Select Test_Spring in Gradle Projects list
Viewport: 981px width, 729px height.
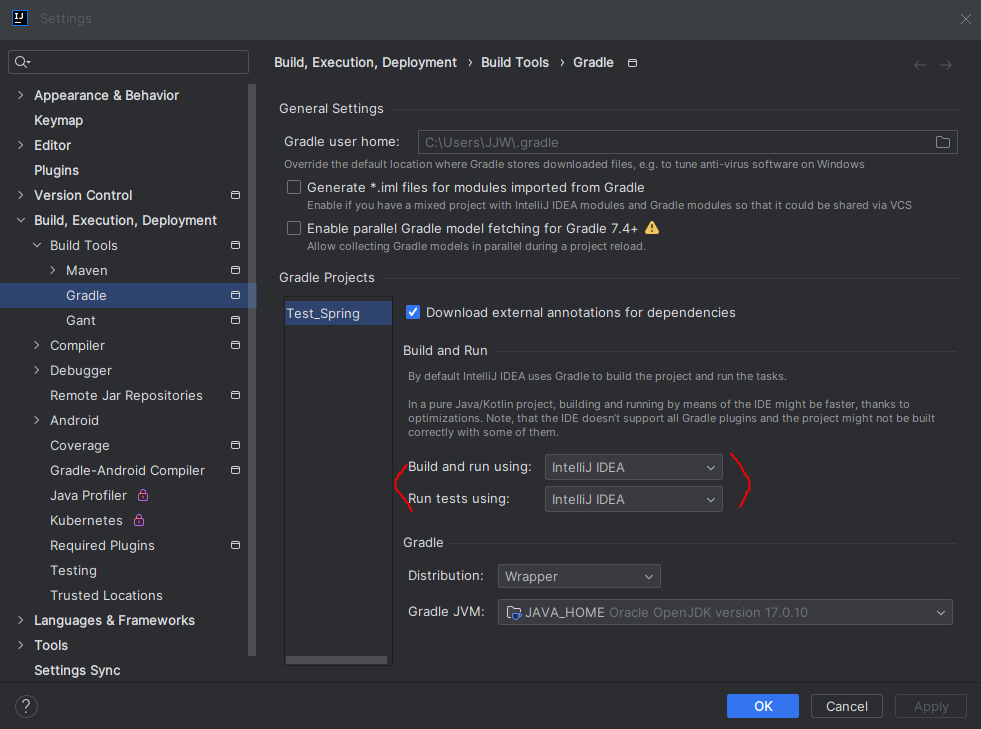[338, 313]
